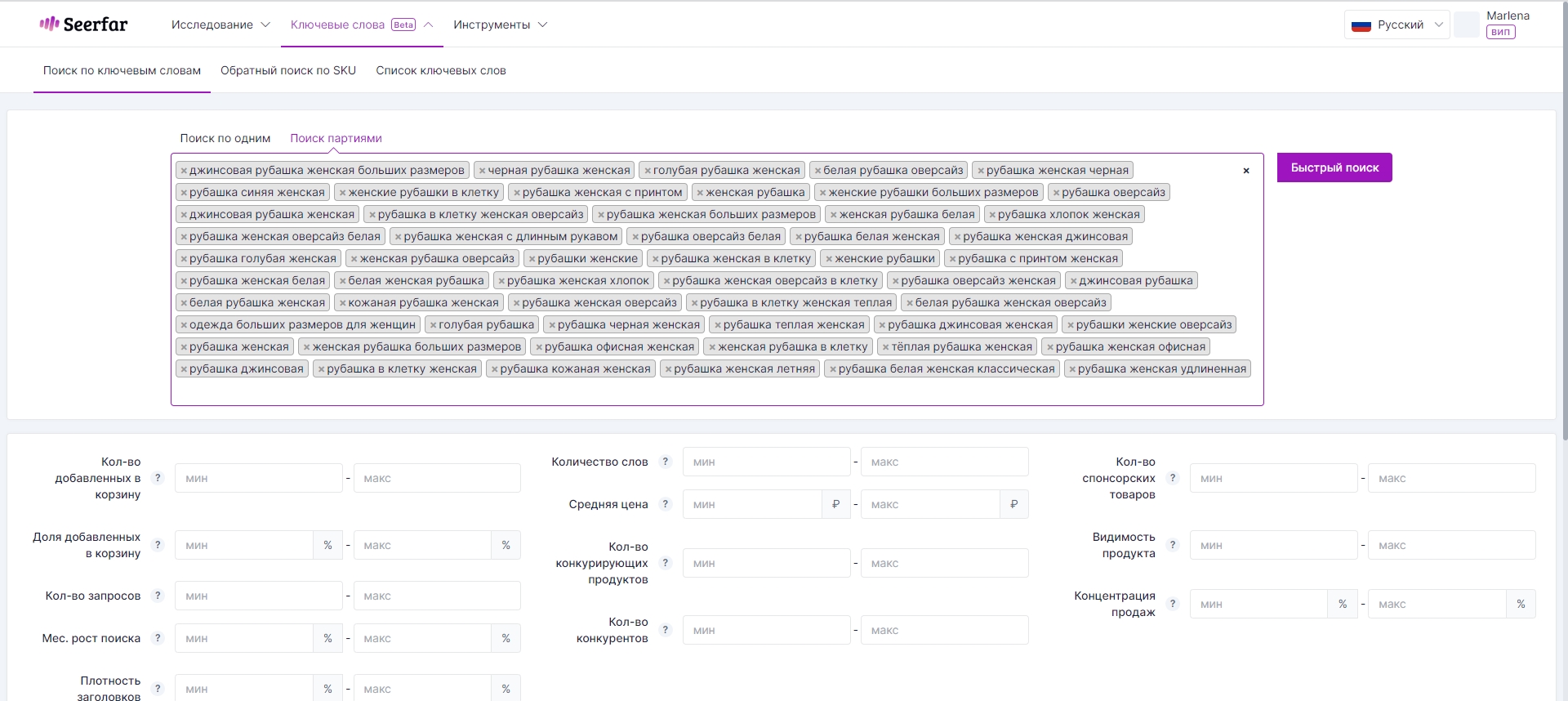Viewport: 1568px width, 701px height.
Task: Click the Seerfar logo
Action: 84,25
